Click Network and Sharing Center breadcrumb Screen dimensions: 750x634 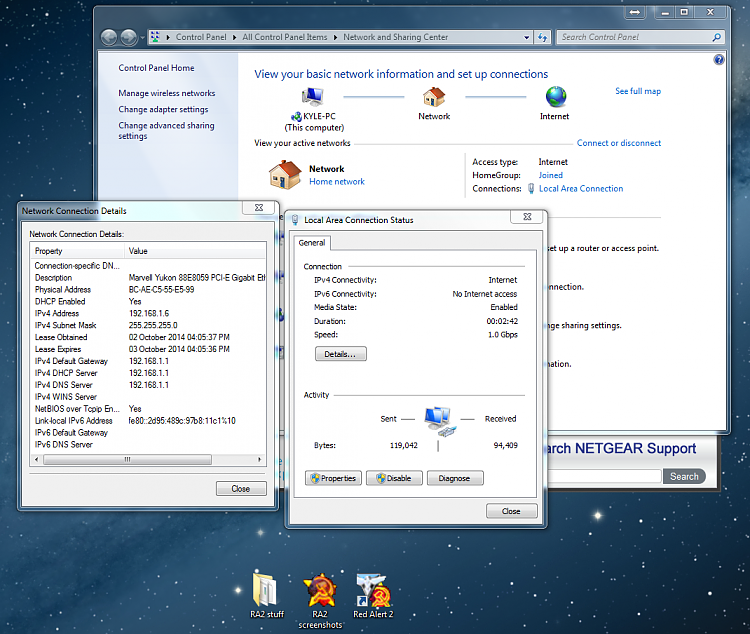coord(396,37)
